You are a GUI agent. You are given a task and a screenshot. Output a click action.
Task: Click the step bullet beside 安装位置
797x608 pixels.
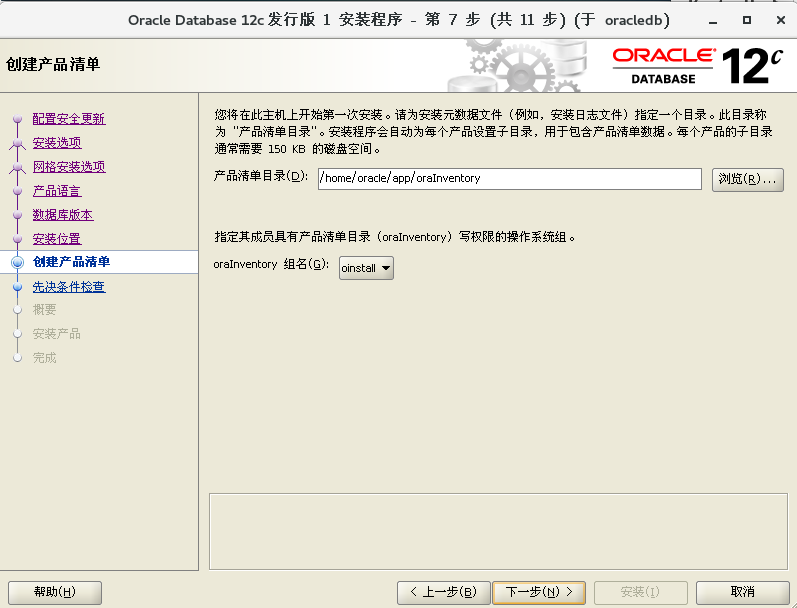(18, 239)
